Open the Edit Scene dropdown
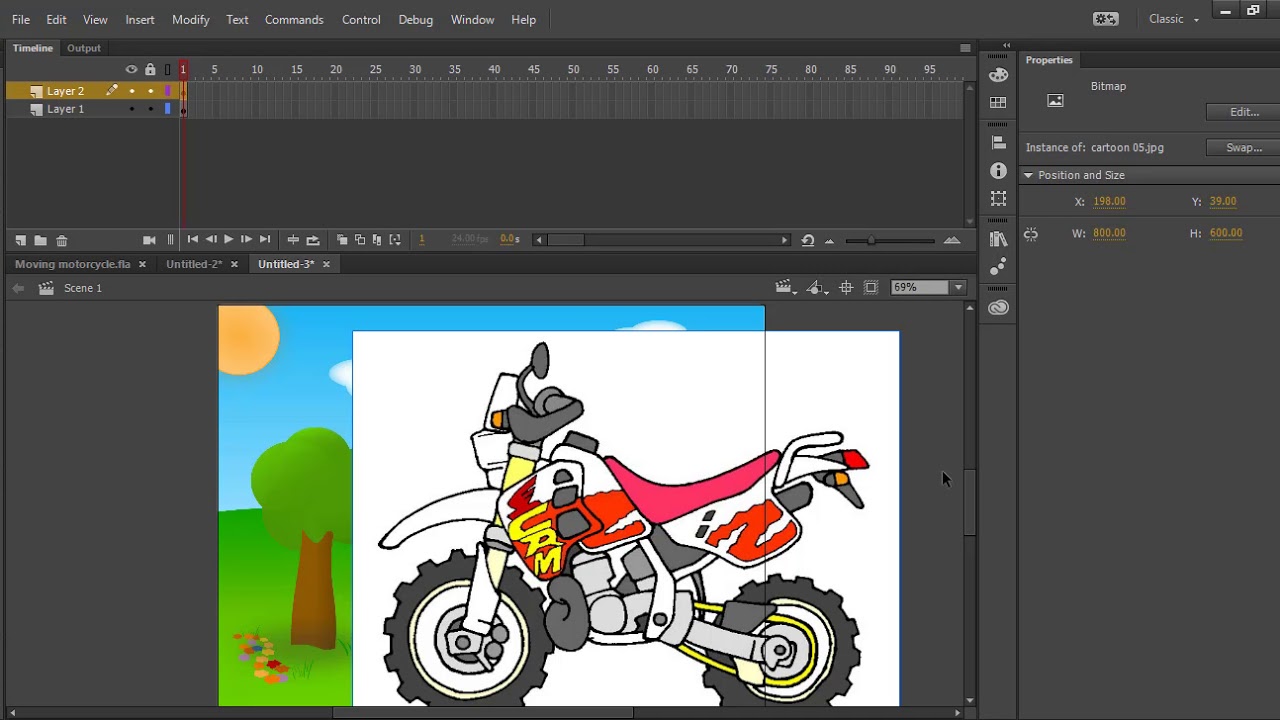 (786, 288)
